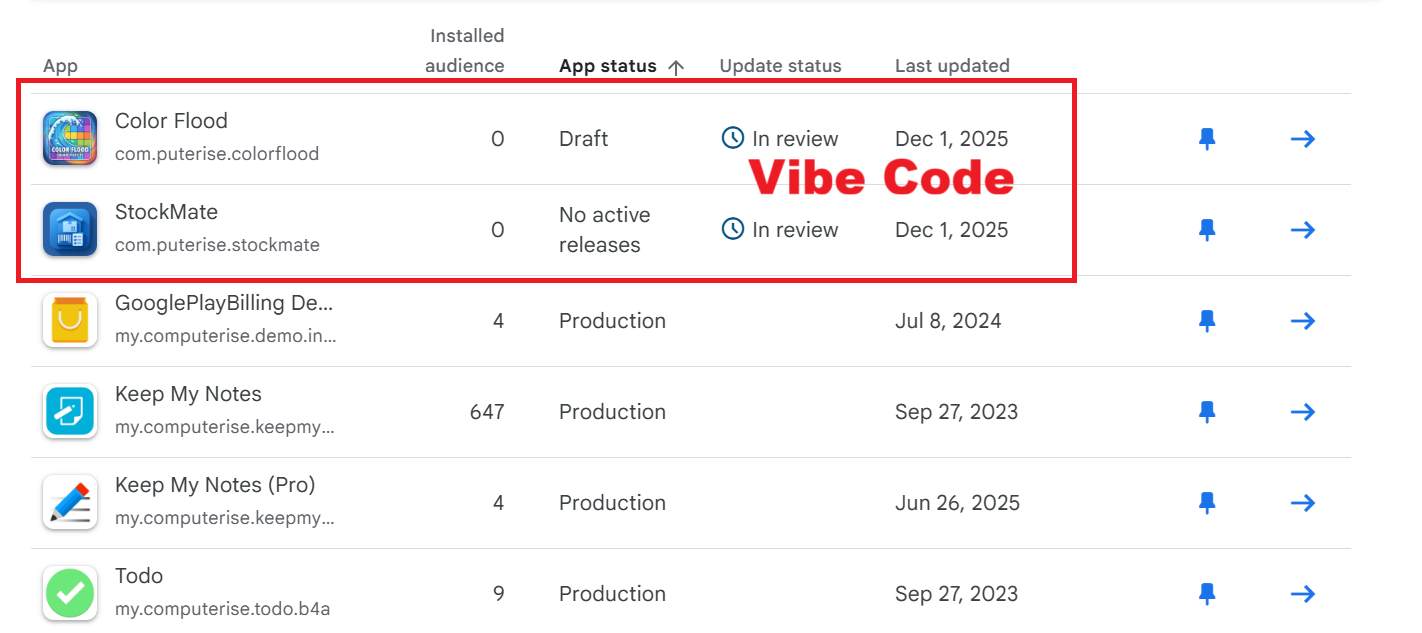This screenshot has height=633, width=1422.
Task: Open the GooglePlayBilling Demo app link
Action: [x=224, y=303]
